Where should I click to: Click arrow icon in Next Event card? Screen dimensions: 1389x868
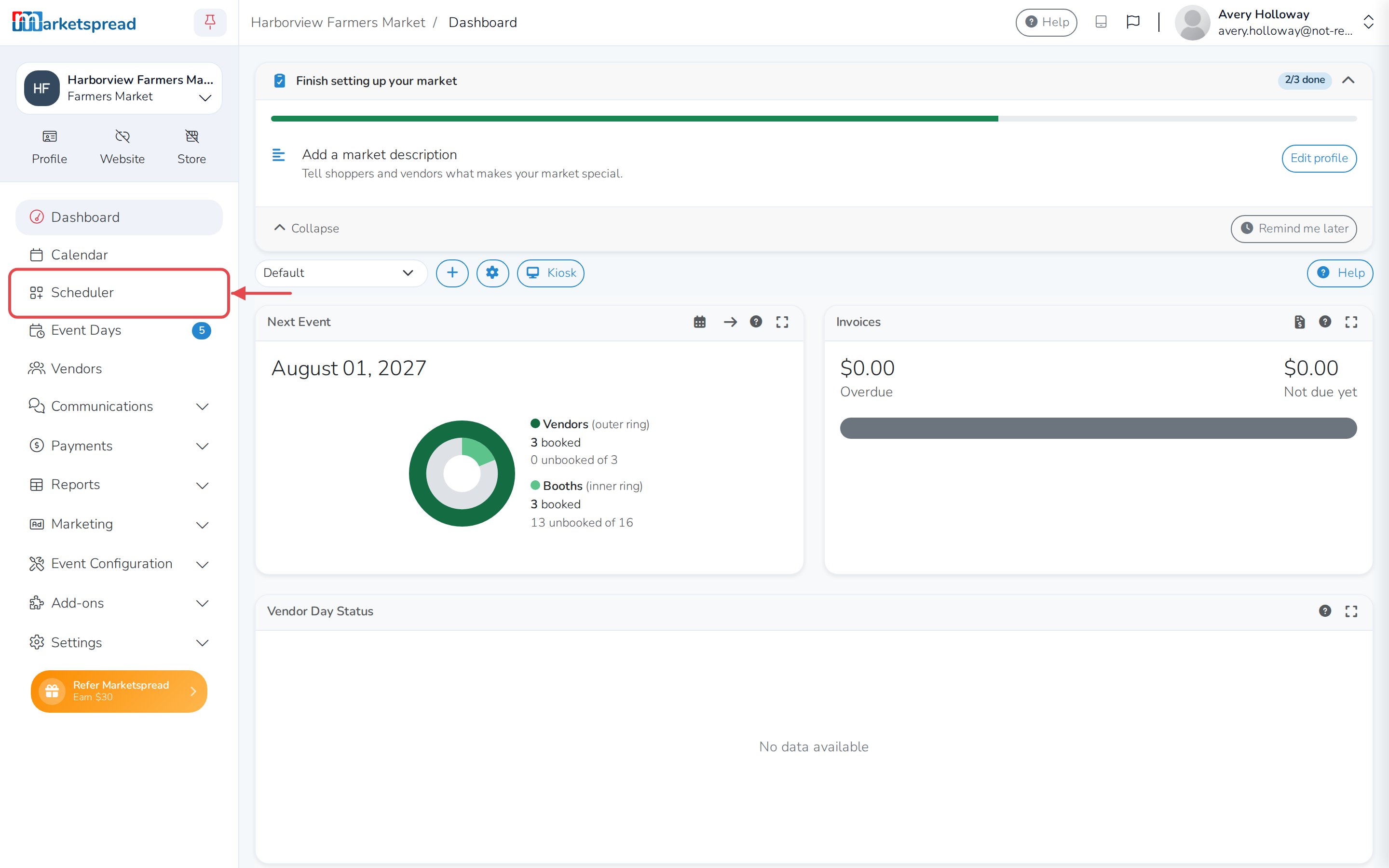coord(730,322)
